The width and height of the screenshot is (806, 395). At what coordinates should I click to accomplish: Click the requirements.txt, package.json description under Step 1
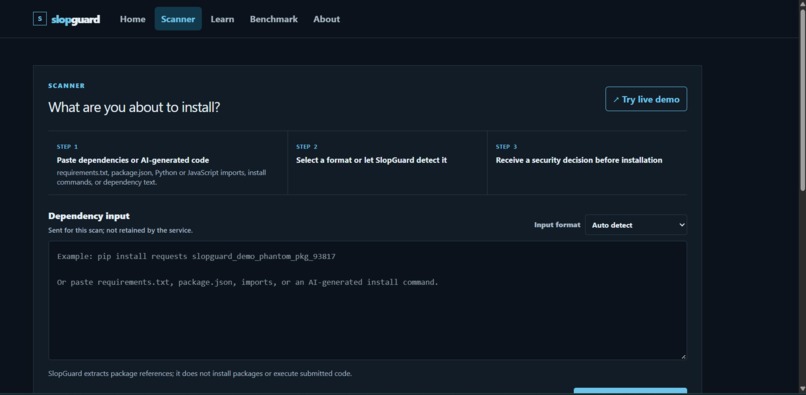pos(161,177)
